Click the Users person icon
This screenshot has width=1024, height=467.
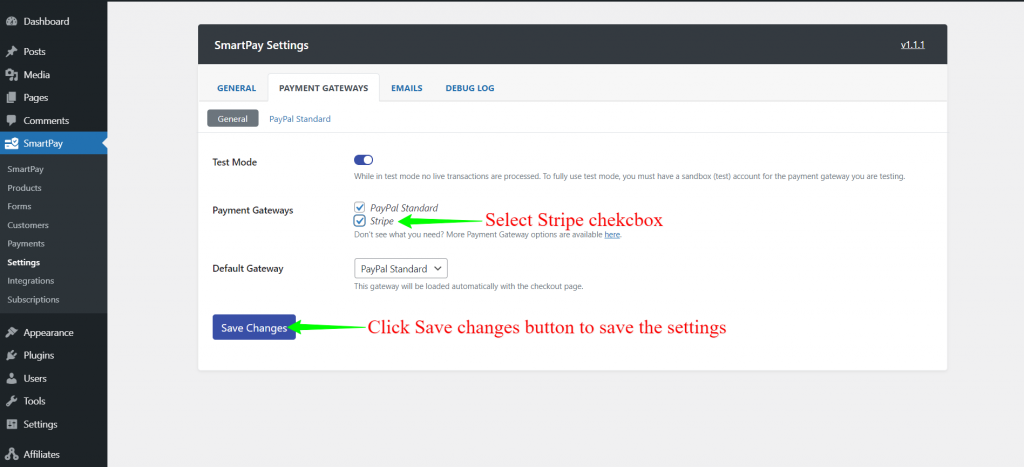pyautogui.click(x=11, y=378)
